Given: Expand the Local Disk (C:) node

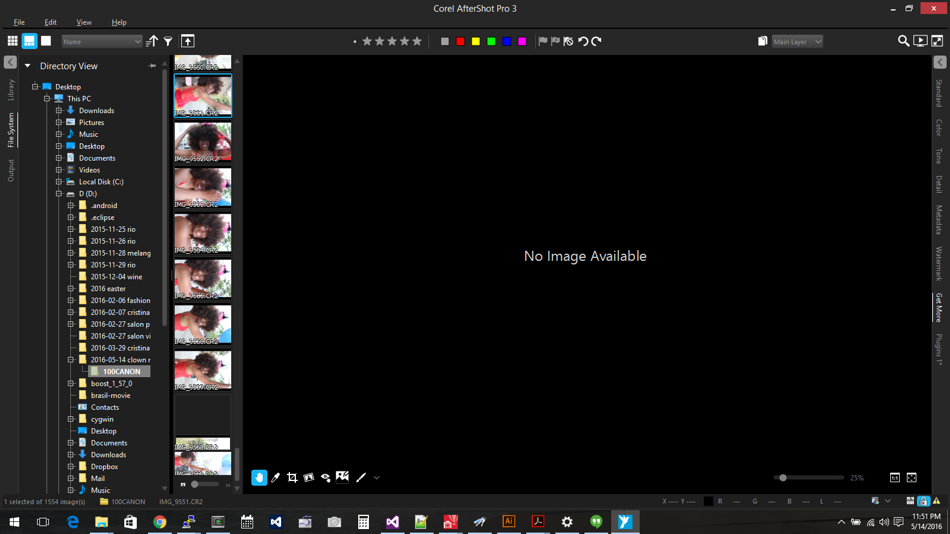Looking at the screenshot, I should (x=59, y=182).
